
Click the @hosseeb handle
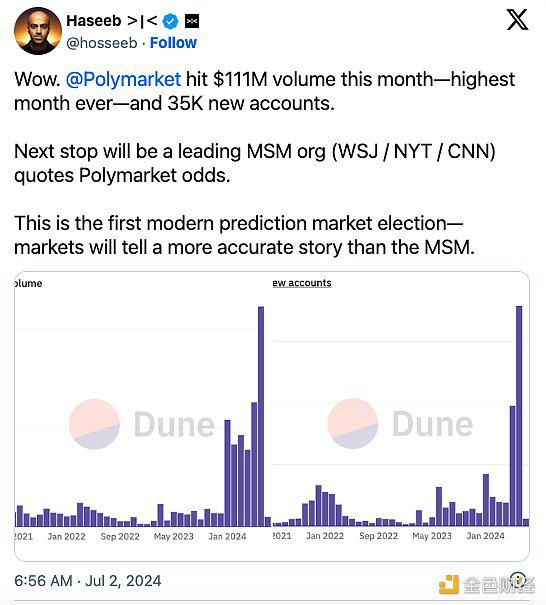[102, 43]
